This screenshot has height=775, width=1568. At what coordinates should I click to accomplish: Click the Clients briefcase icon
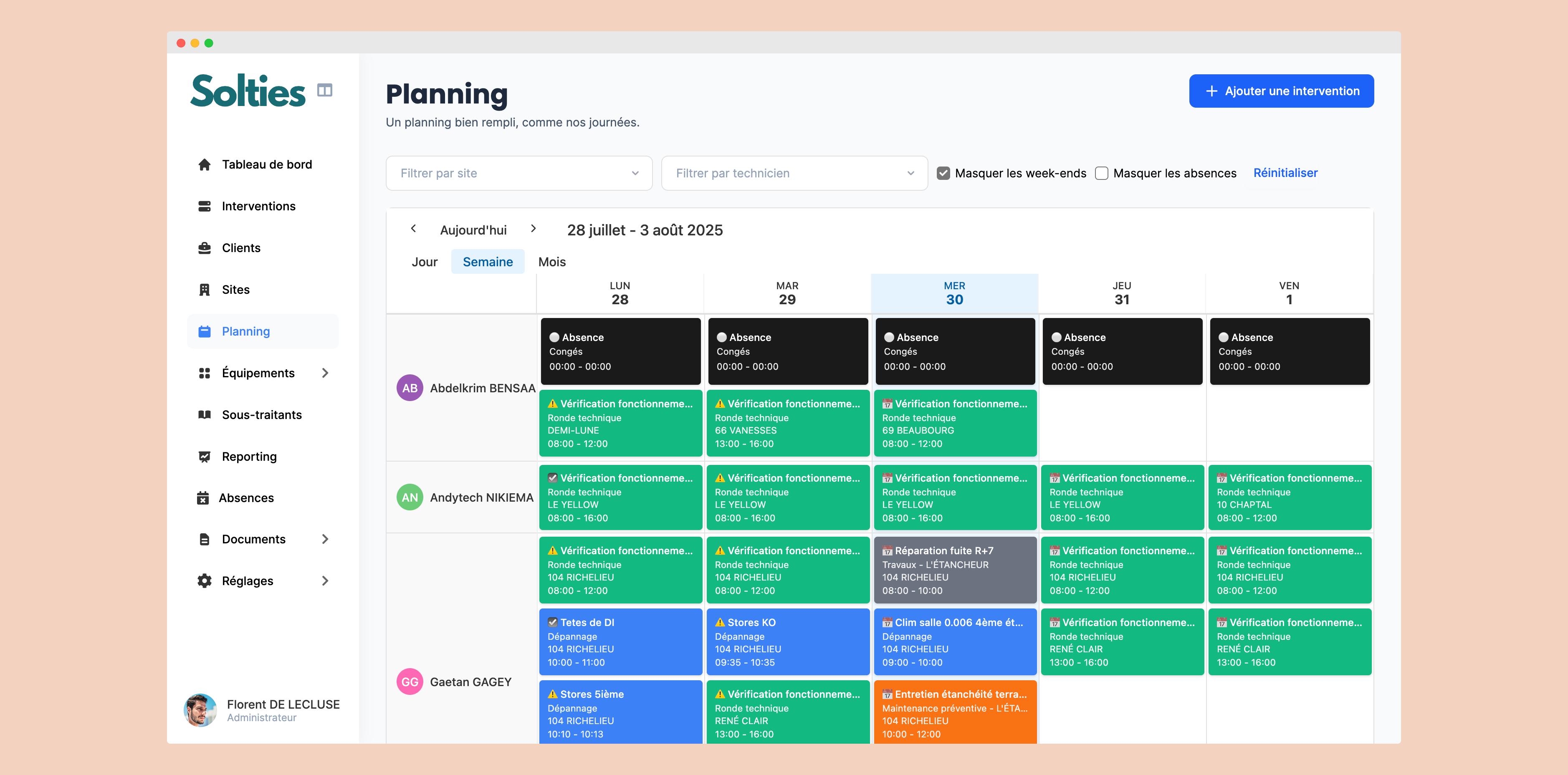(x=205, y=247)
